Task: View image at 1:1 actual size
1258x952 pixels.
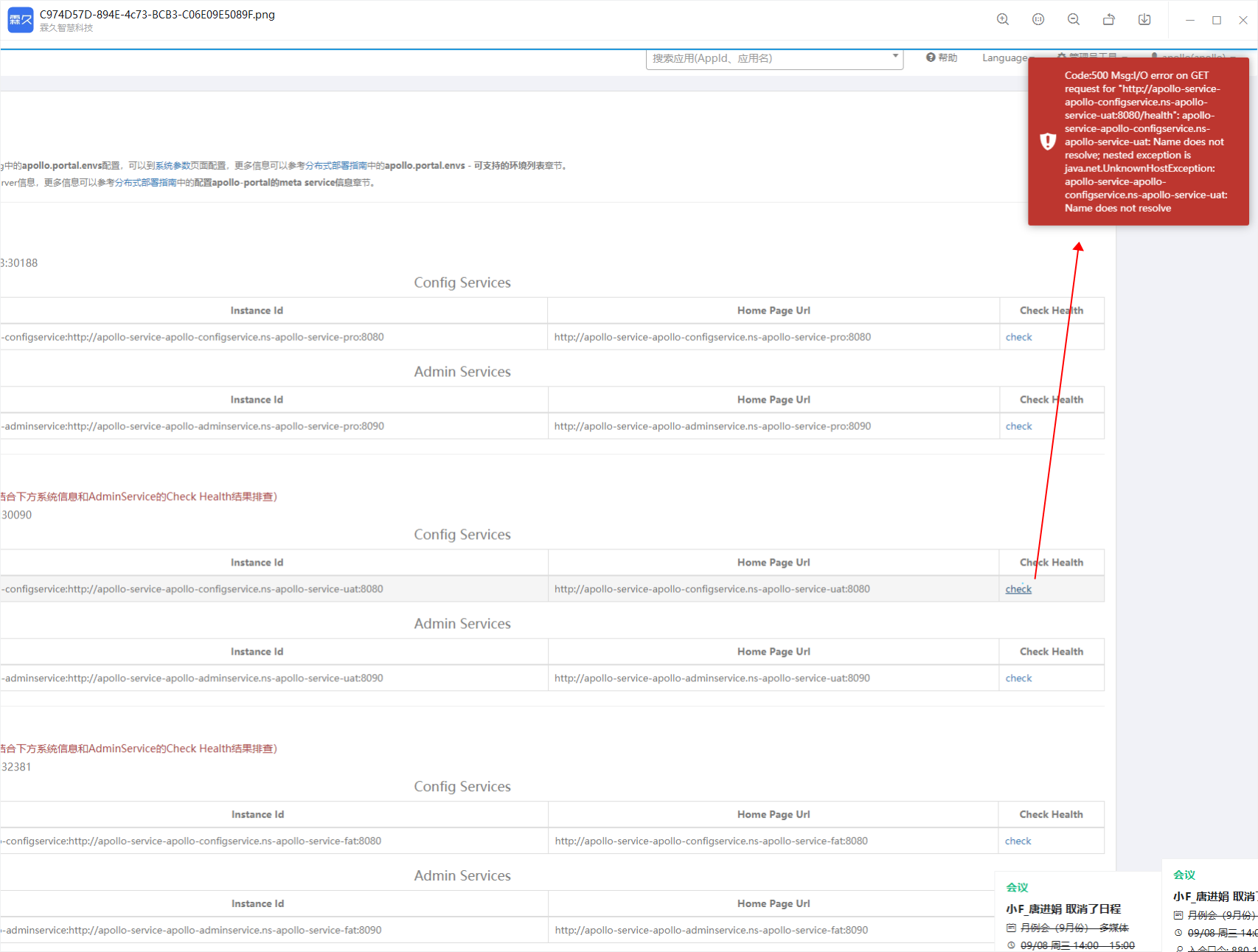Action: (x=1038, y=18)
